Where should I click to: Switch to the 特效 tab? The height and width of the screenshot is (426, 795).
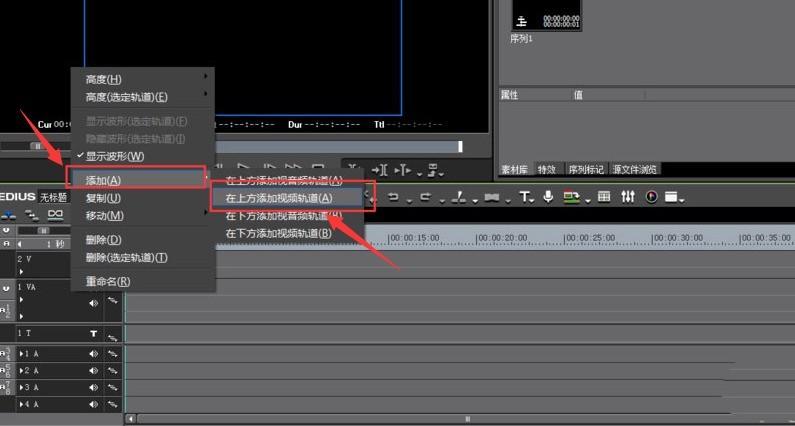(x=547, y=169)
